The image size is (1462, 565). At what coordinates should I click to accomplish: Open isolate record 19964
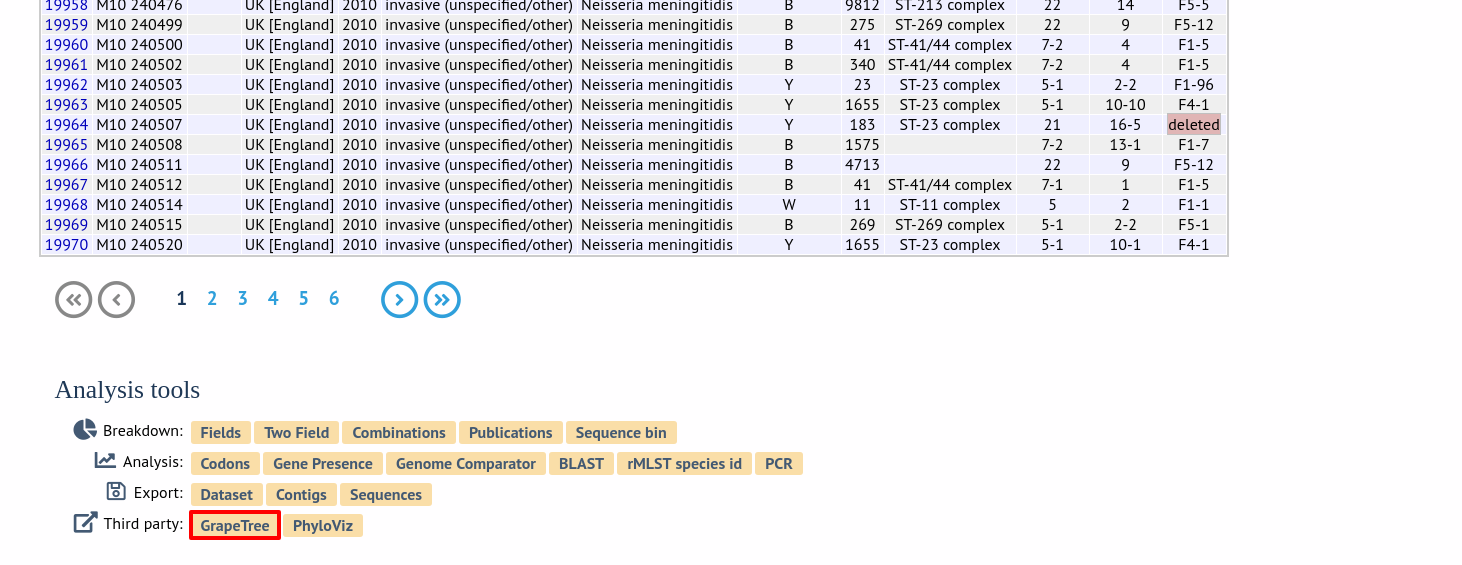coord(66,125)
